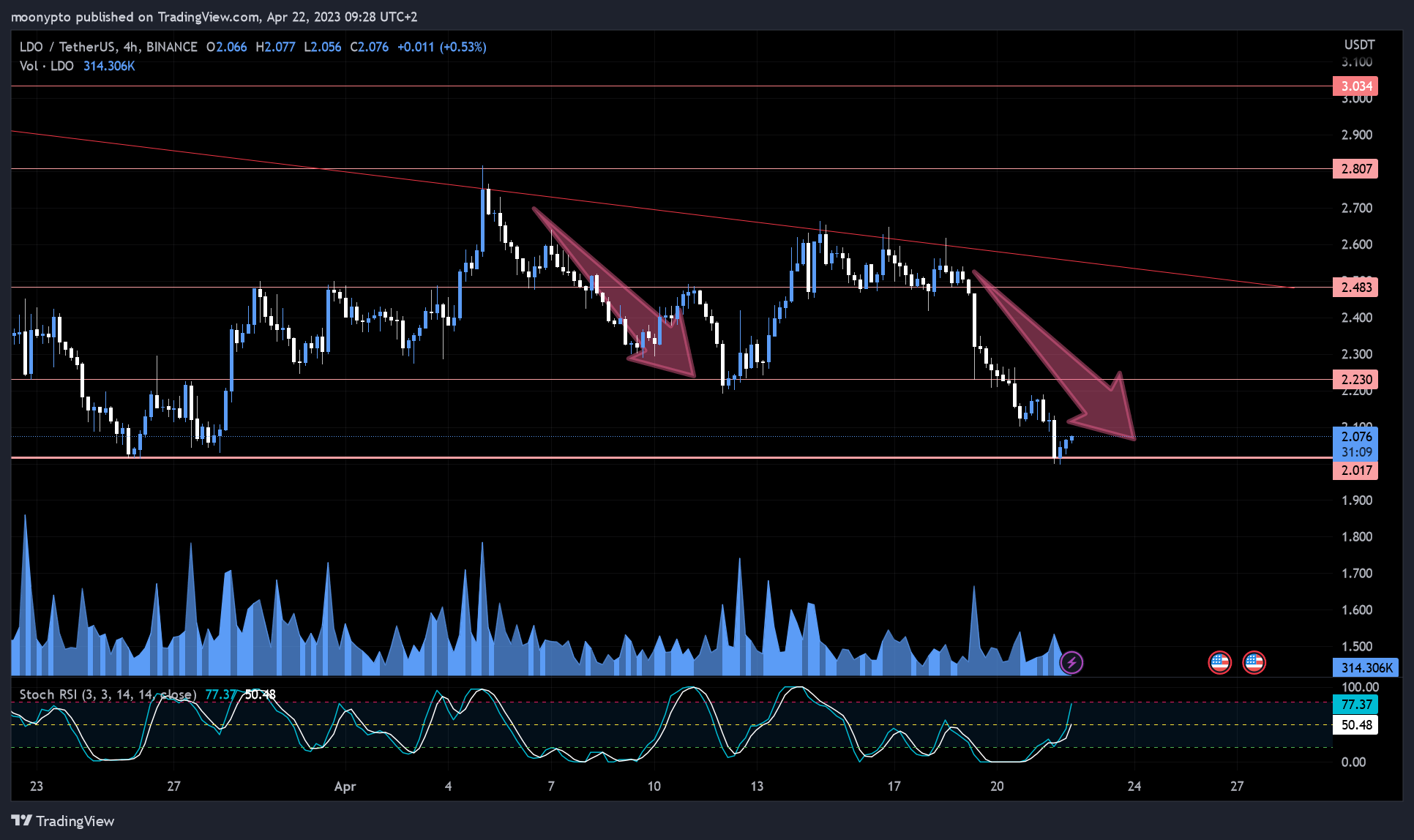Click the 100.00 Stoch RSI scale label

pos(1360,687)
